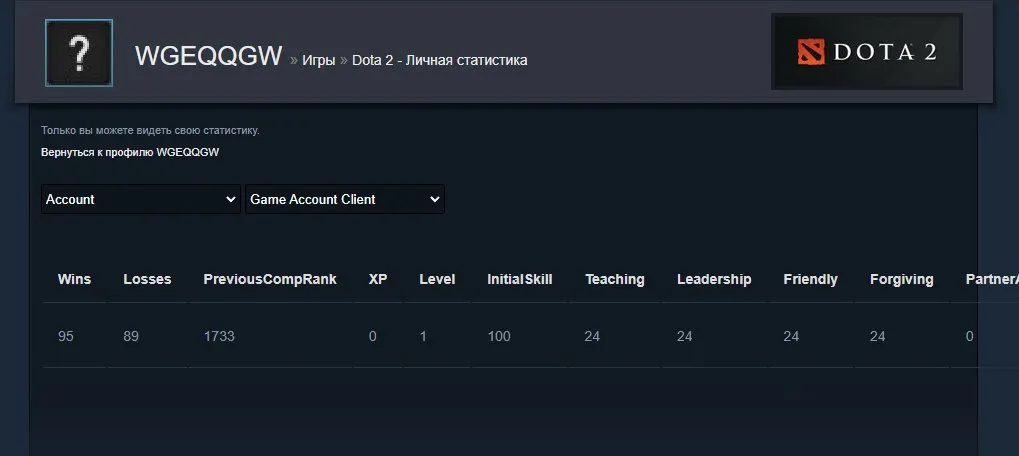Click the Friendly column header
Viewport: 1019px width, 456px height.
click(x=810, y=279)
